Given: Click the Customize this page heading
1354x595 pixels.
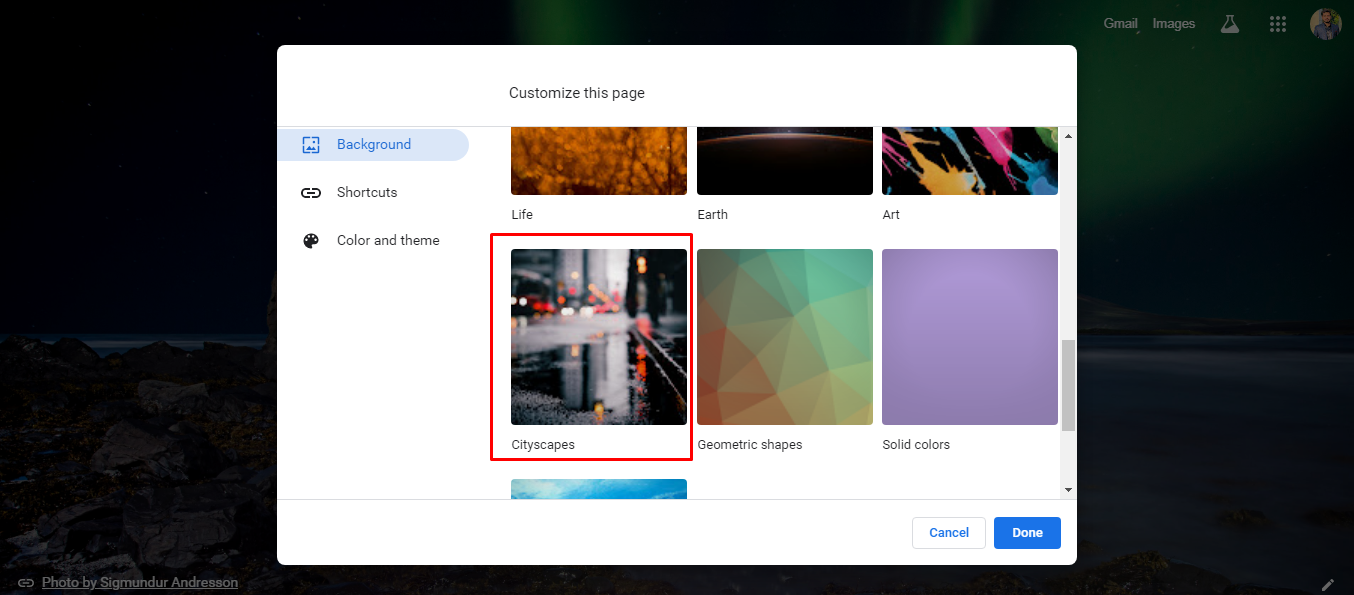Looking at the screenshot, I should [577, 93].
